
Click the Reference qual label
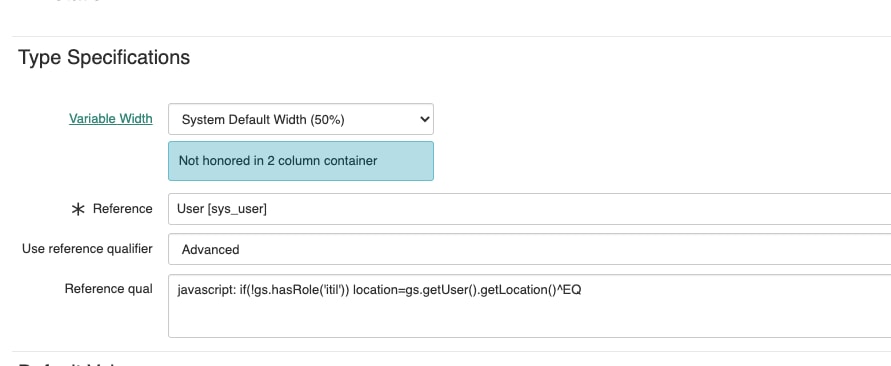(109, 289)
